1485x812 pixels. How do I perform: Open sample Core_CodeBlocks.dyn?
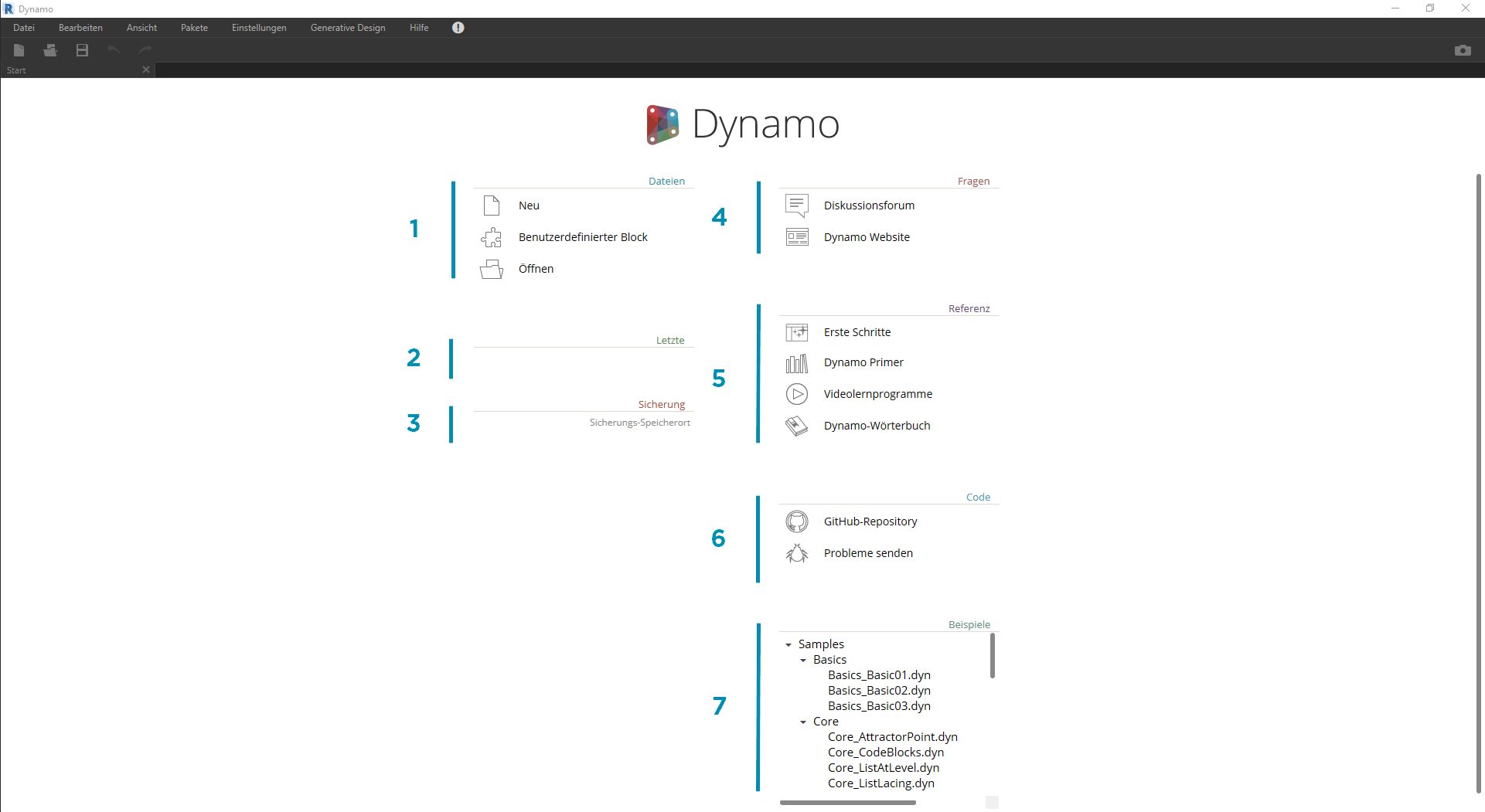pyautogui.click(x=886, y=753)
